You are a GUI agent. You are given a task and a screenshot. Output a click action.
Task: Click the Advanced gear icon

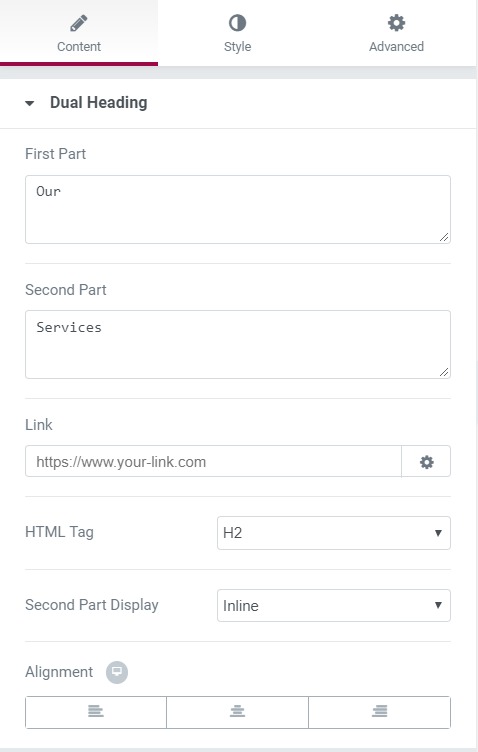click(x=396, y=23)
